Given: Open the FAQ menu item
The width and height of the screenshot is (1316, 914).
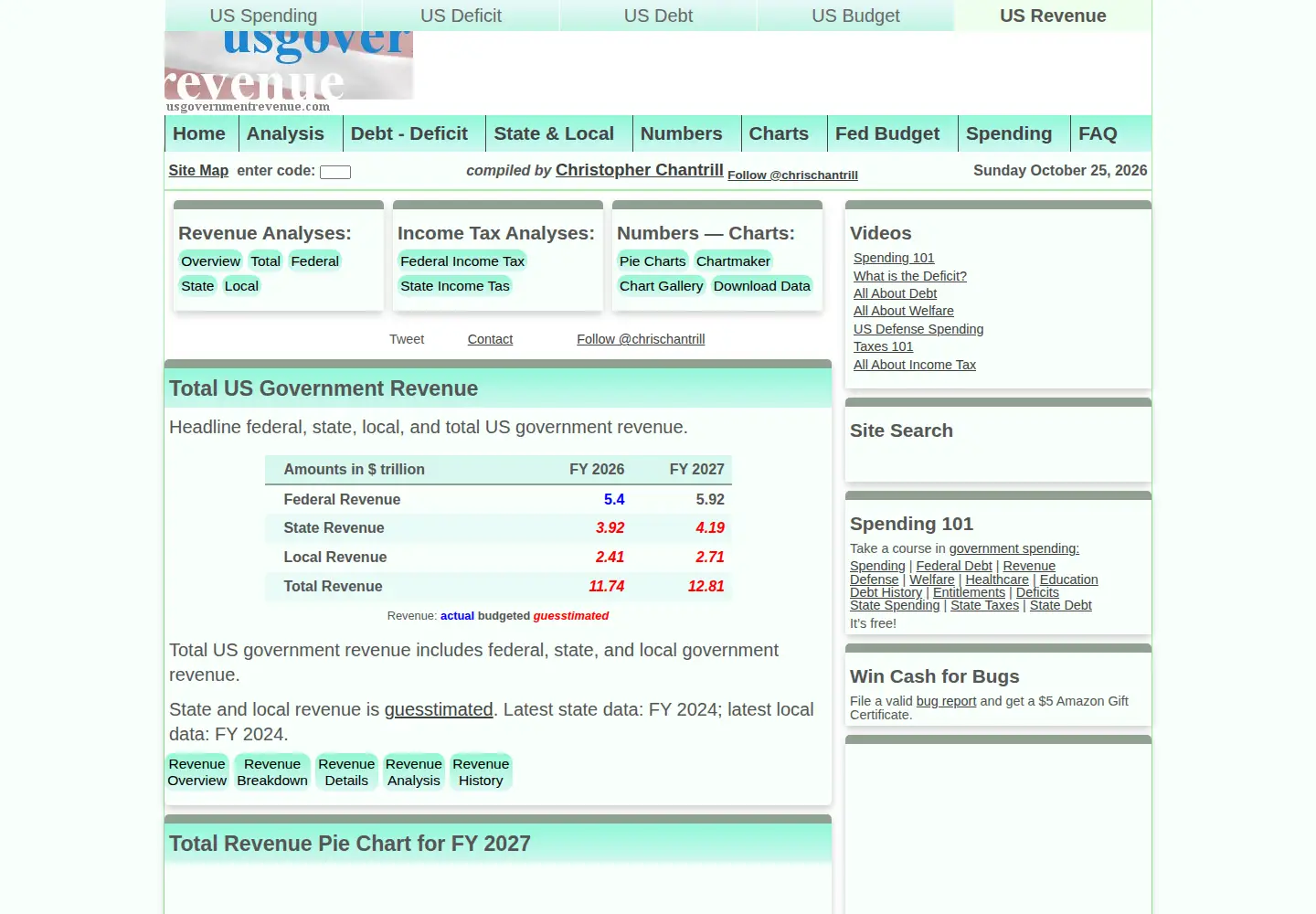Looking at the screenshot, I should tap(1098, 133).
